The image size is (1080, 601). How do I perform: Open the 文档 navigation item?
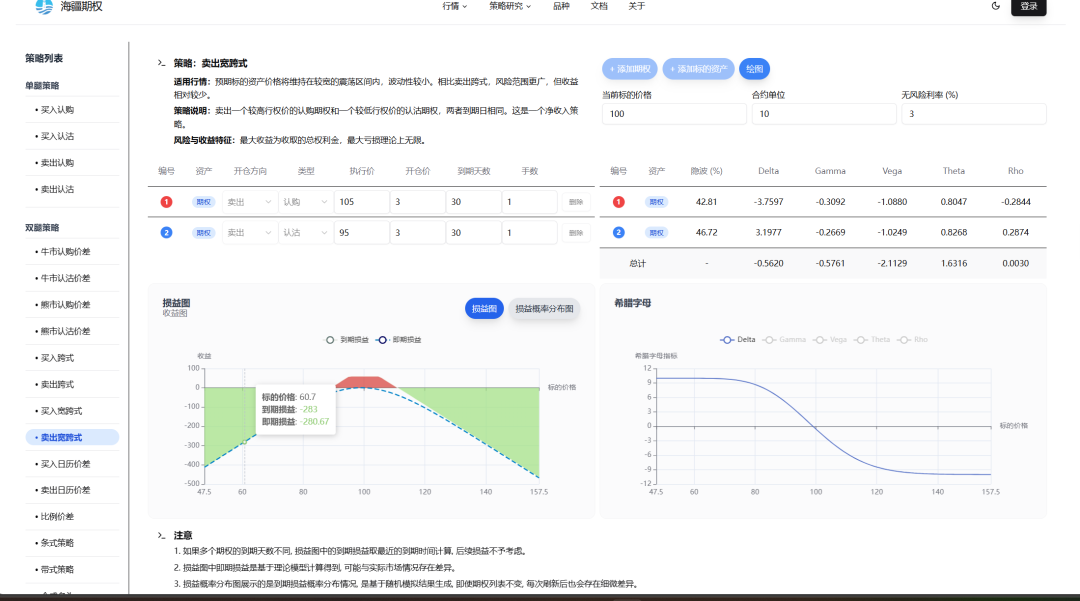click(x=599, y=6)
